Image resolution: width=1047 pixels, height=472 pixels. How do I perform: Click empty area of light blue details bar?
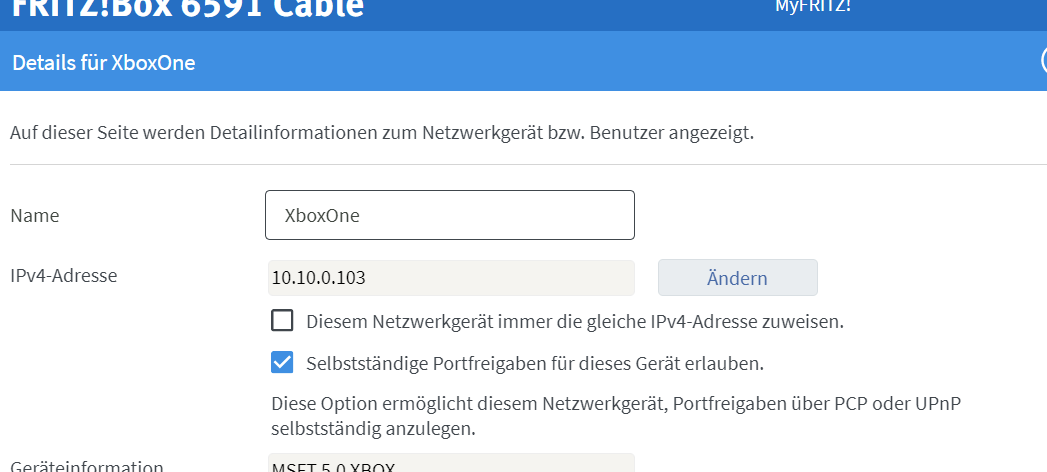point(601,61)
